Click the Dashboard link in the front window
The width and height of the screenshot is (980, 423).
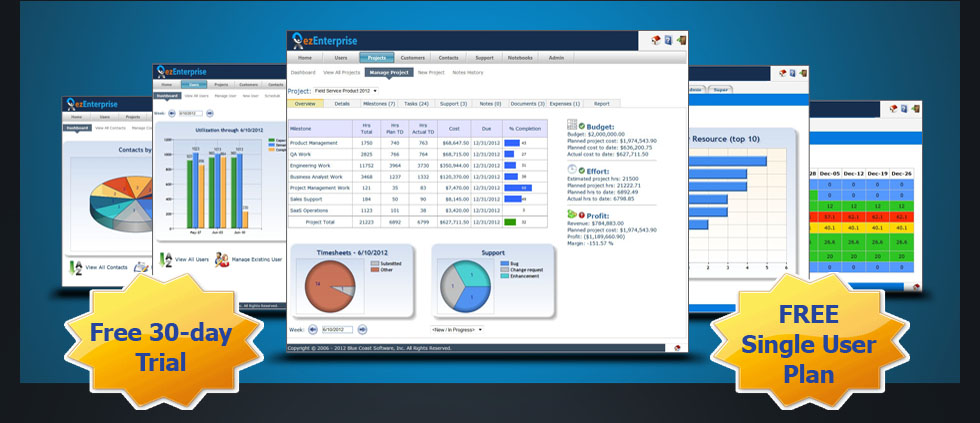click(302, 72)
